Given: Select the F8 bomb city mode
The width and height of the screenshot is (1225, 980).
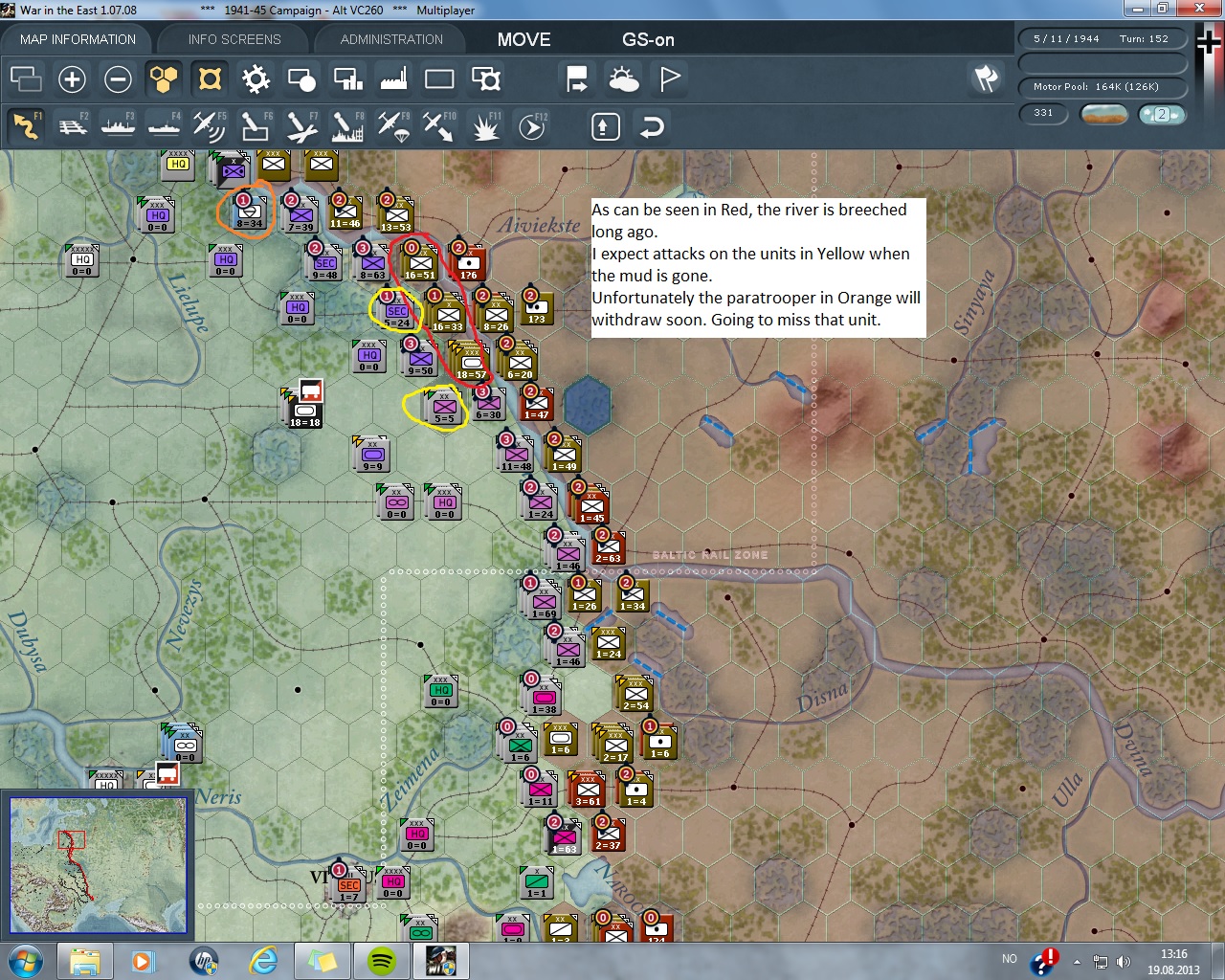Looking at the screenshot, I should coord(347,126).
